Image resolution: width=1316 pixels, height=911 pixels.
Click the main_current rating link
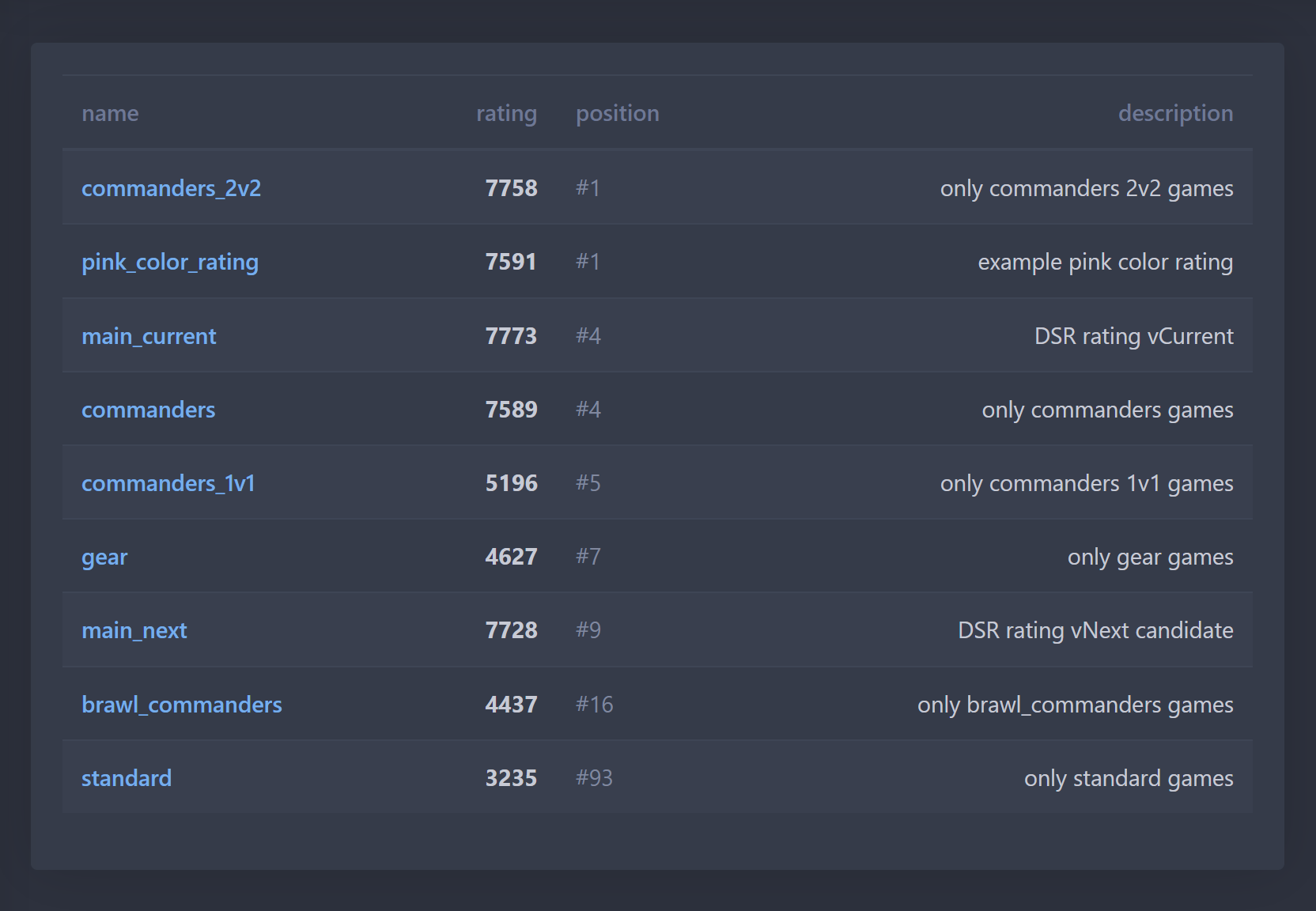tap(149, 336)
